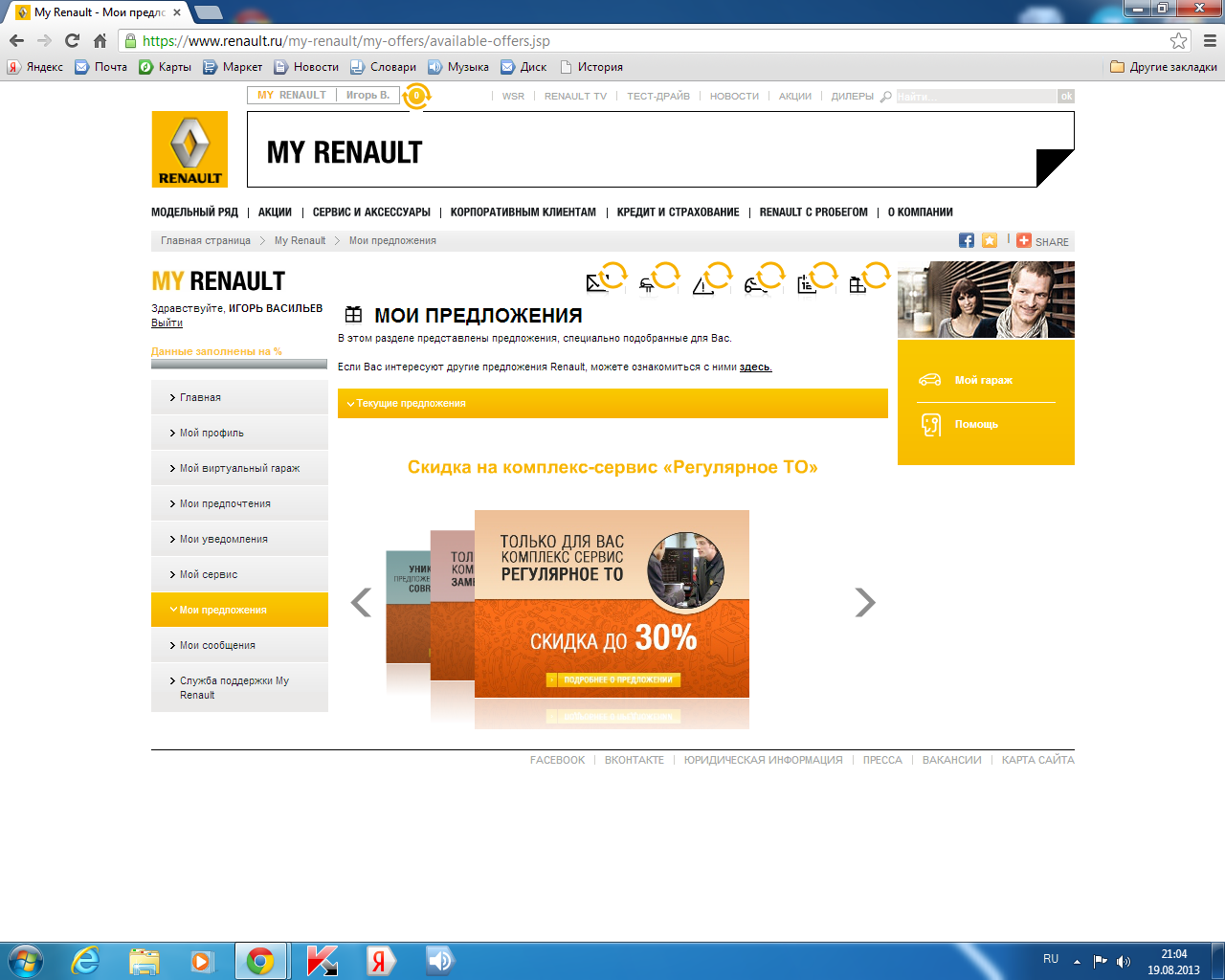Image resolution: width=1225 pixels, height=980 pixels.
Task: Click the Renault TV top link
Action: click(575, 97)
